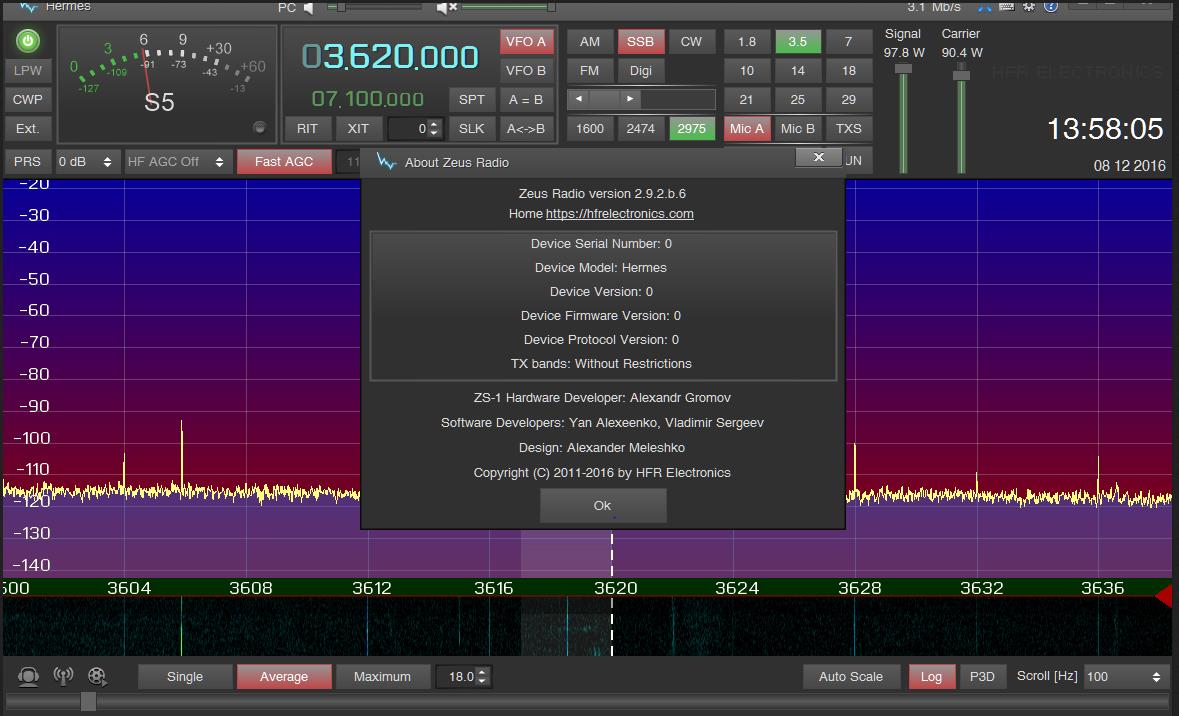
Task: Adjust the 18.0 averaging stepper
Action: pyautogui.click(x=483, y=677)
